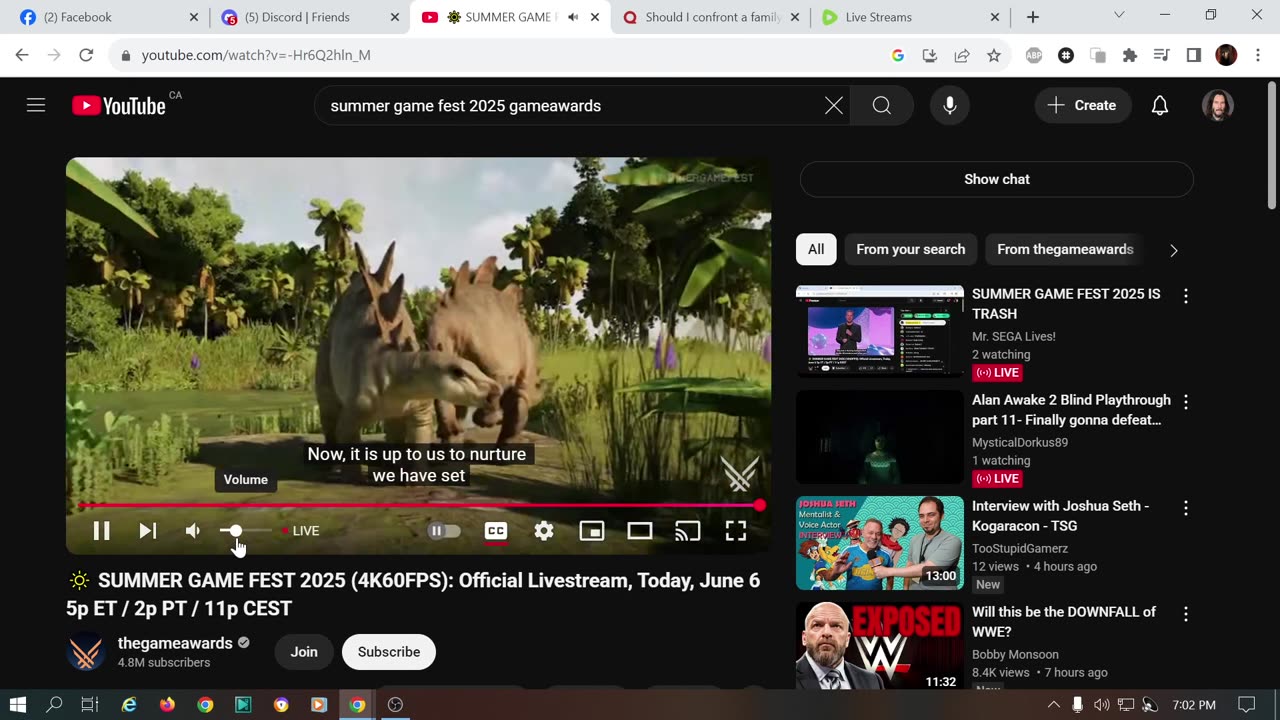Go back in browser history
The width and height of the screenshot is (1280, 720).
coord(22,55)
